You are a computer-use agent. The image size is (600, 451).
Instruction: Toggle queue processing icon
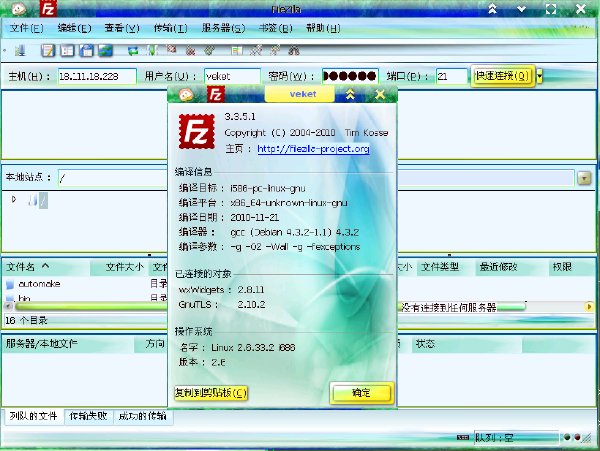[x=152, y=50]
